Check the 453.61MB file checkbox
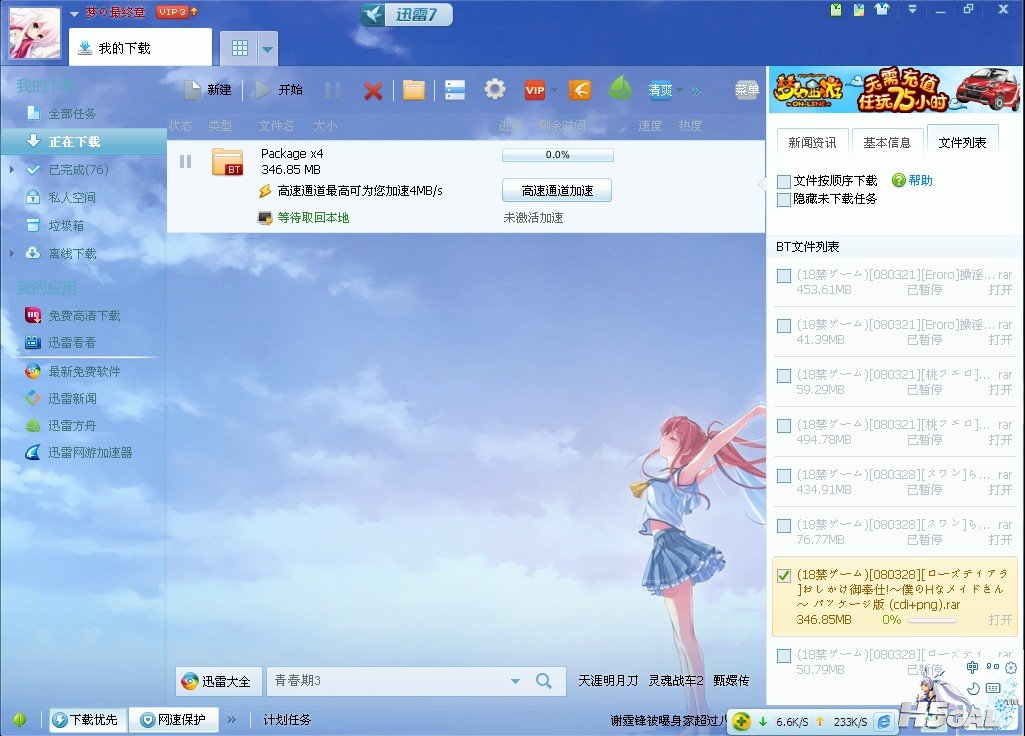The width and height of the screenshot is (1025, 736). point(784,276)
